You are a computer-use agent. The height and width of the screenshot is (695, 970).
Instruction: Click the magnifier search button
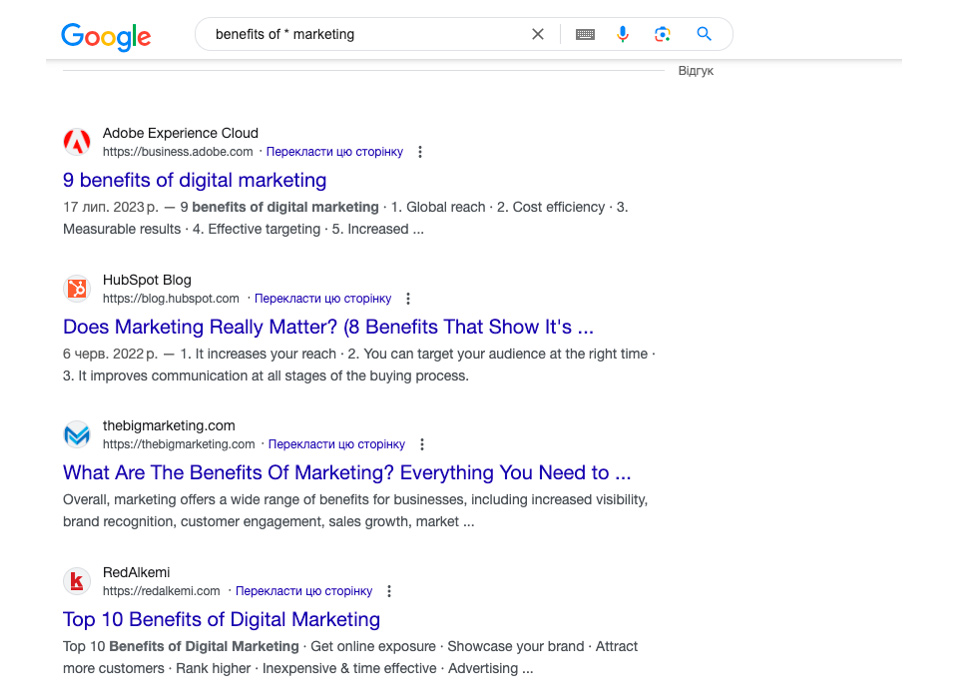tap(704, 34)
